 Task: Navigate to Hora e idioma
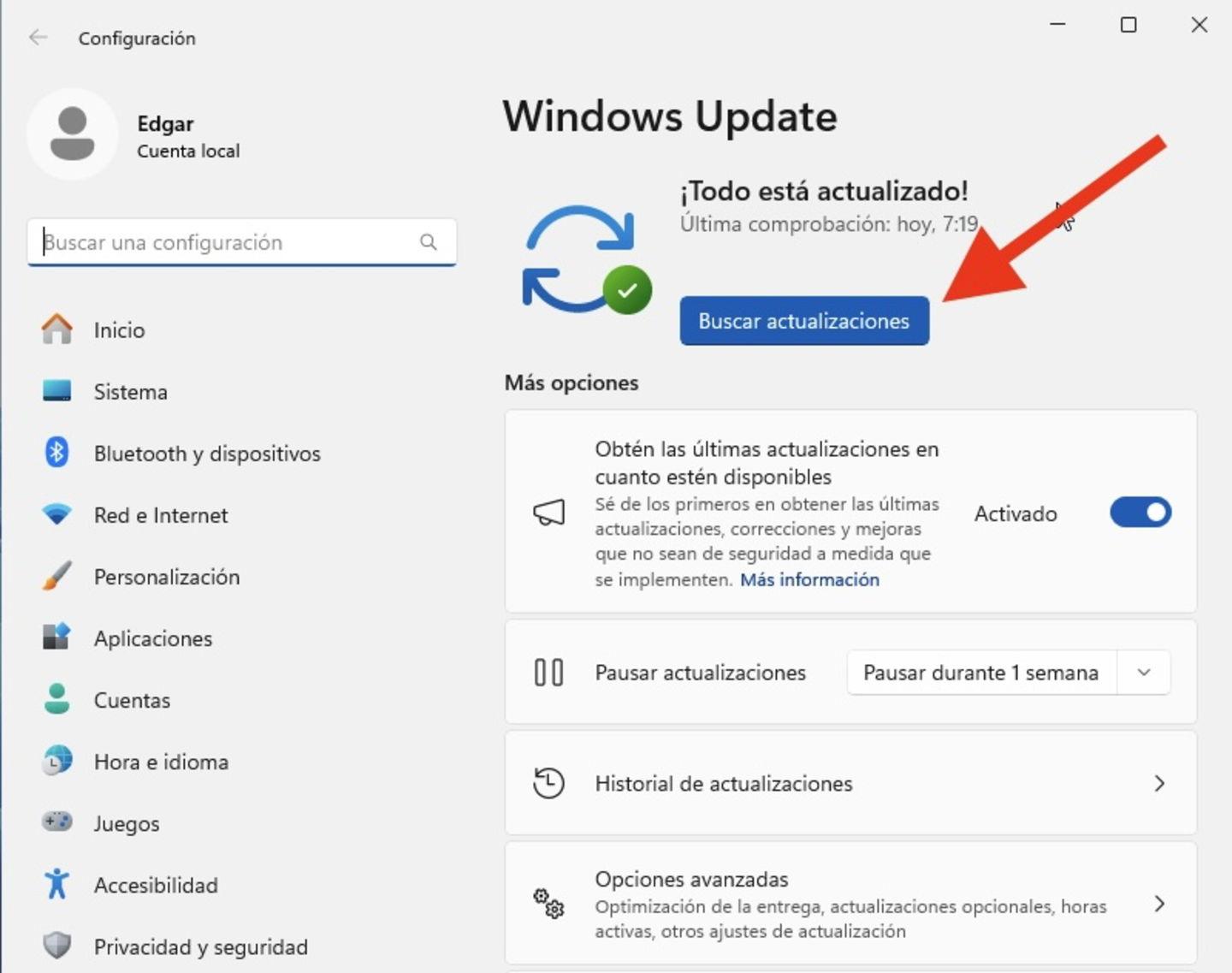[161, 762]
